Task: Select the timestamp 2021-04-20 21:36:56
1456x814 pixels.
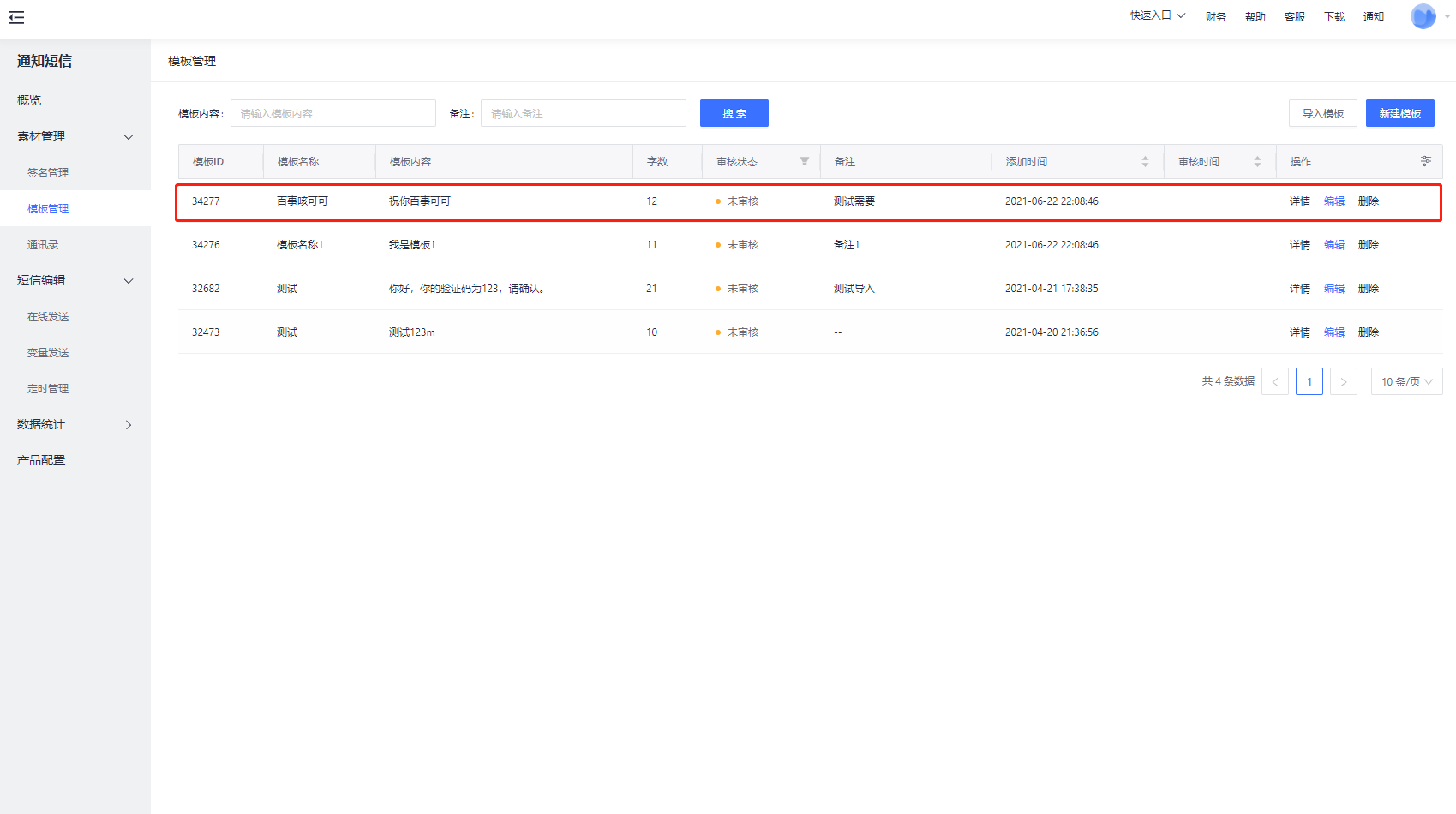Action: click(x=1052, y=332)
